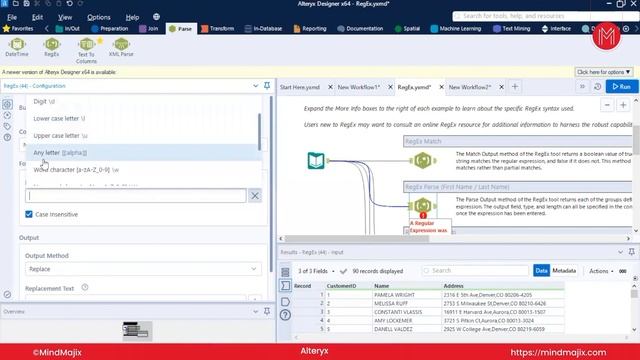
Task: Switch to the Transform palette tab
Action: 218,29
